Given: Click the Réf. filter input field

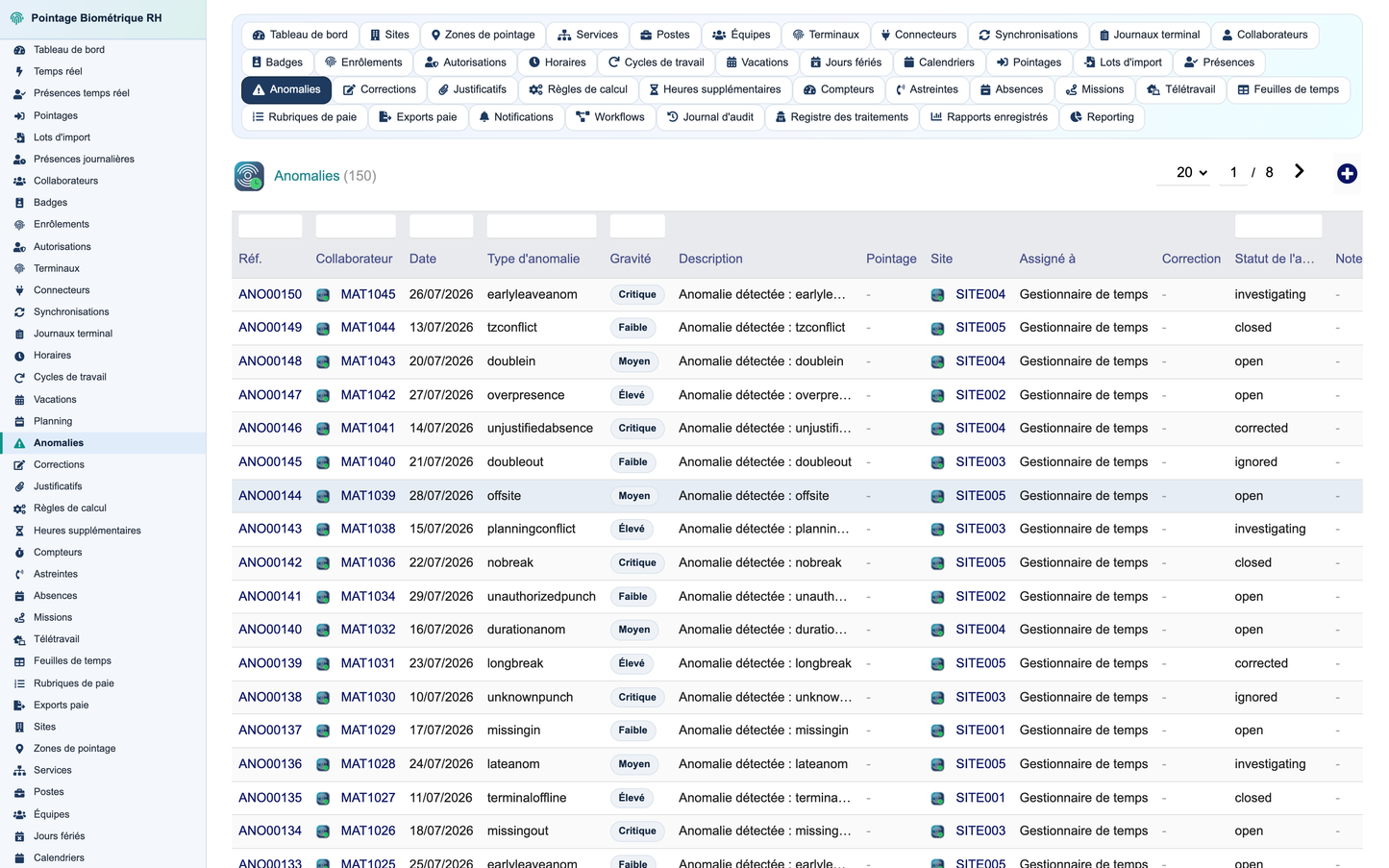Looking at the screenshot, I should coord(270,226).
